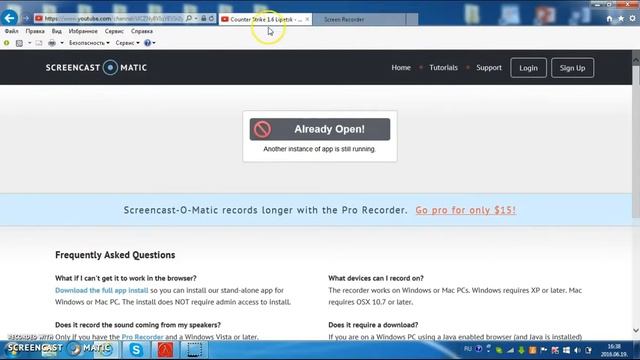Open the red lambda app on the taskbar
640x360 pixels.
pyautogui.click(x=165, y=350)
